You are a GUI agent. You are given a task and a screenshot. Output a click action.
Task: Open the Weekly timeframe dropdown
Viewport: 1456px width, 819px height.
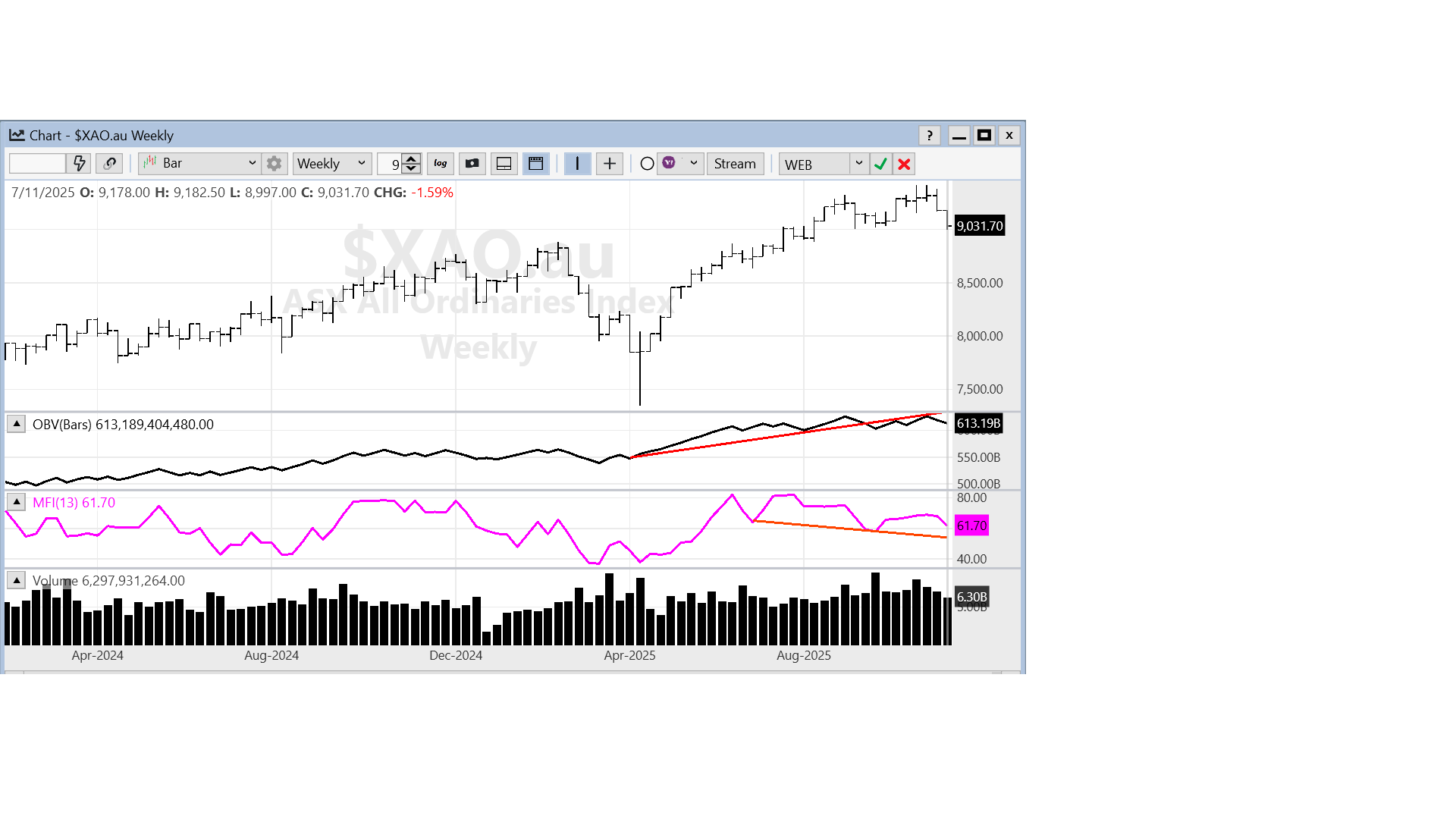point(332,164)
